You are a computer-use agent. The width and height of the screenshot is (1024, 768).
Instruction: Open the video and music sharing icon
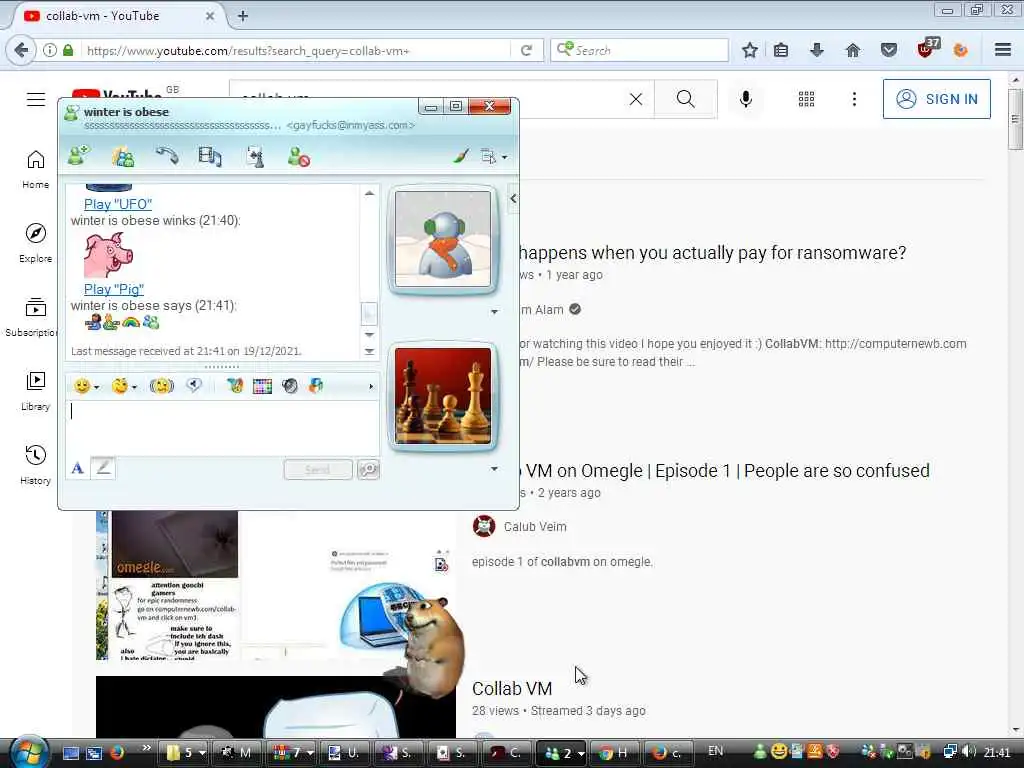(210, 157)
